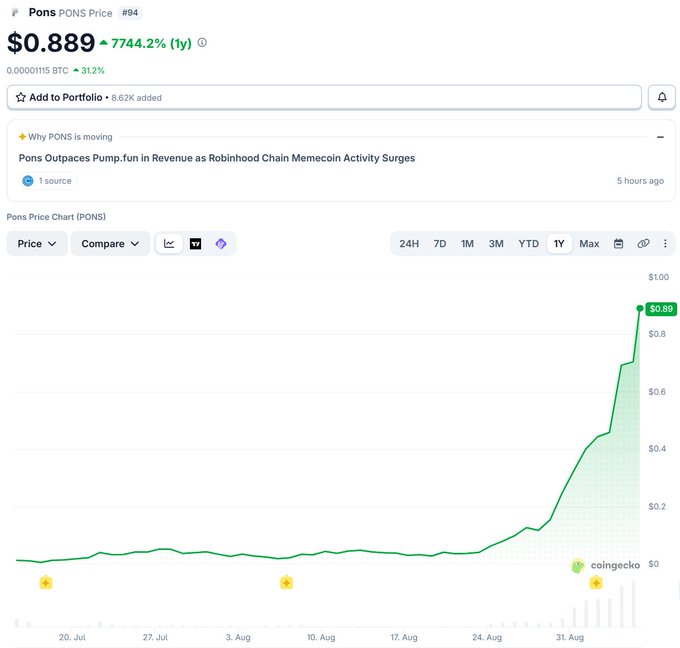Open the calendar date range picker icon
Image resolution: width=680 pixels, height=648 pixels.
[x=618, y=244]
